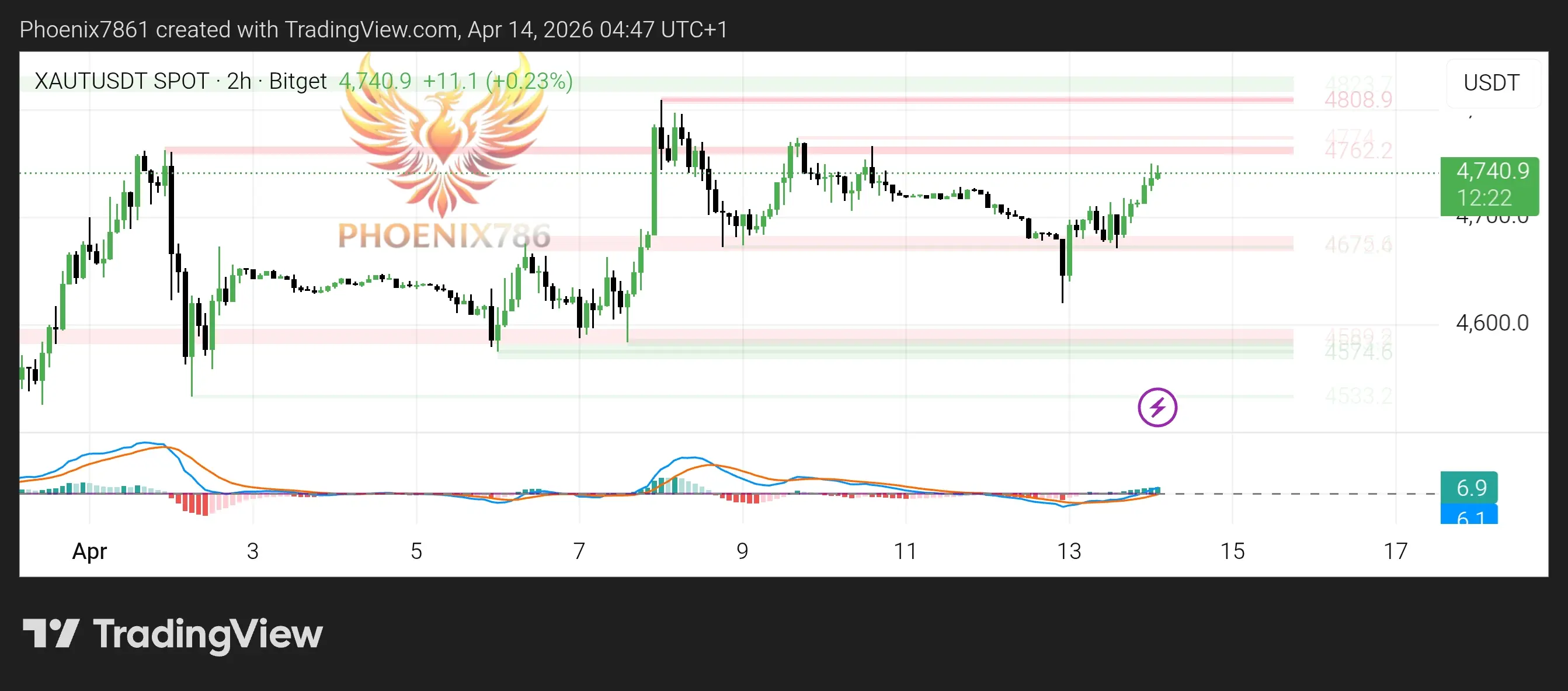Open the USDT currency selector

click(x=1491, y=83)
